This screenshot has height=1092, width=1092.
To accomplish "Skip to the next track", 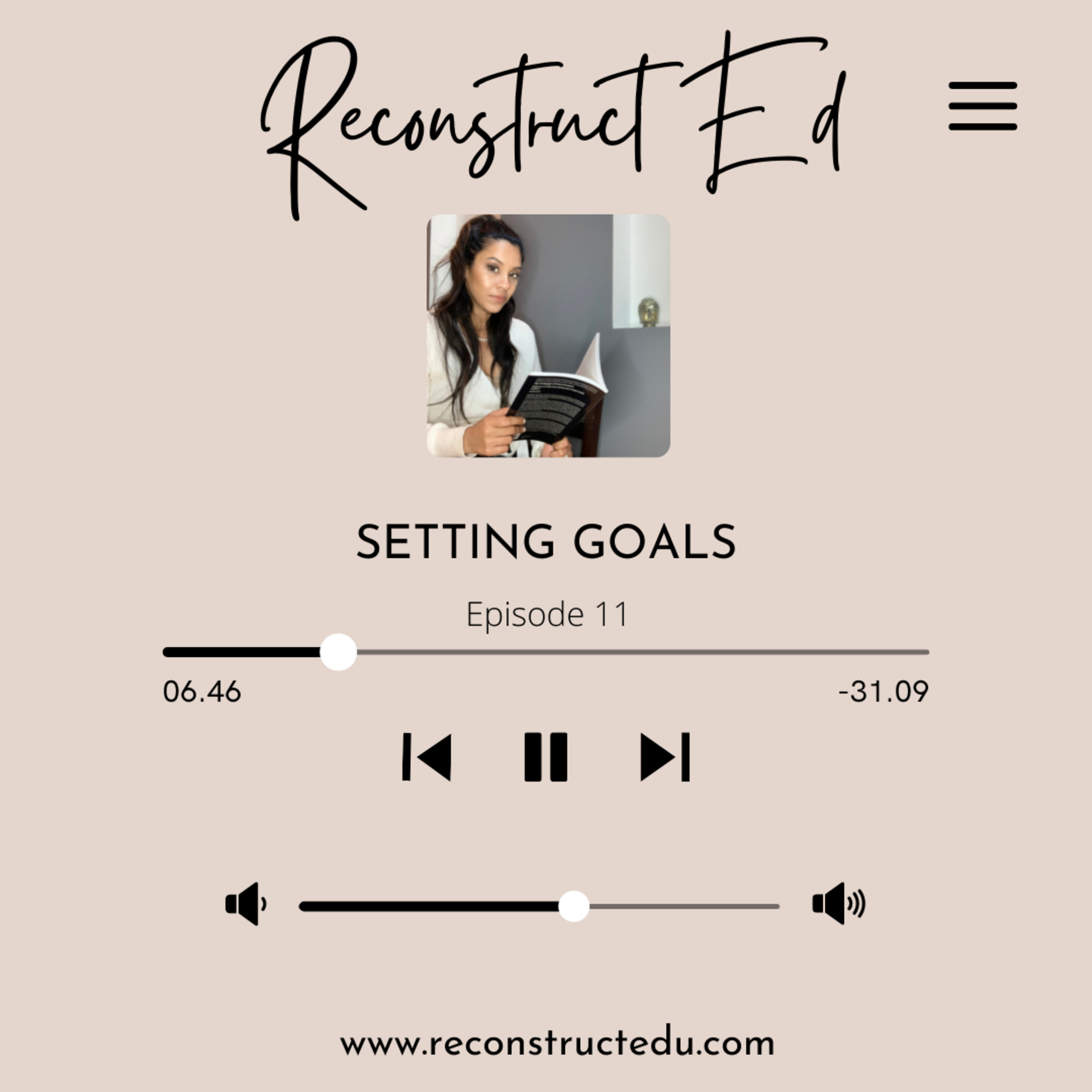I will click(665, 757).
